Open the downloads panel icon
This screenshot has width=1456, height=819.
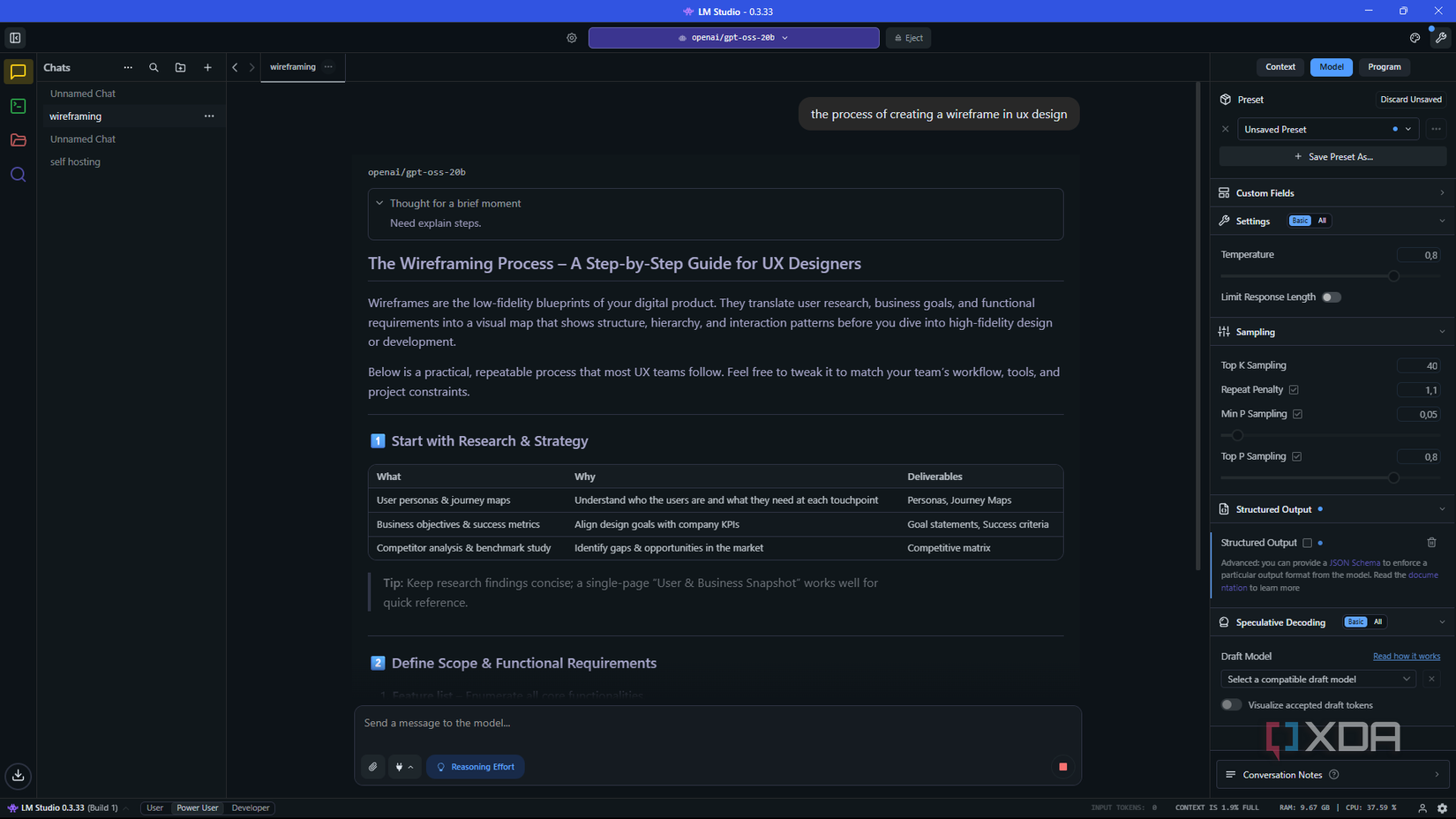coord(18,776)
